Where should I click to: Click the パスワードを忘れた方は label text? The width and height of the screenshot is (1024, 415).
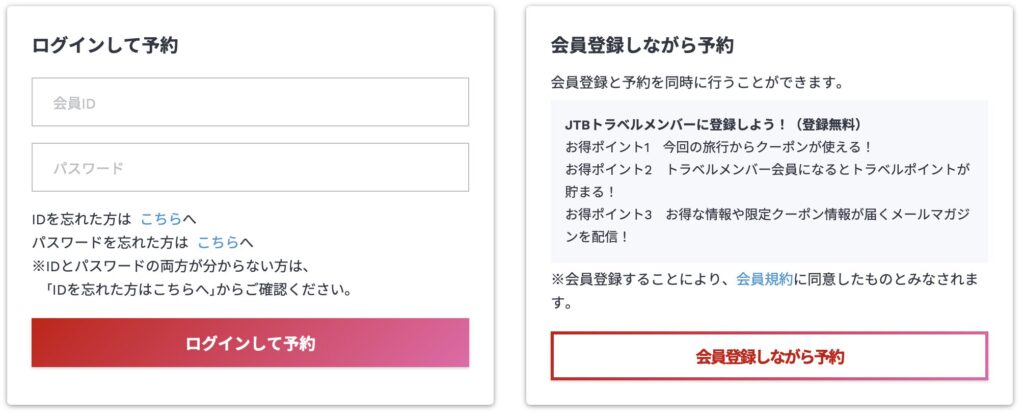110,242
